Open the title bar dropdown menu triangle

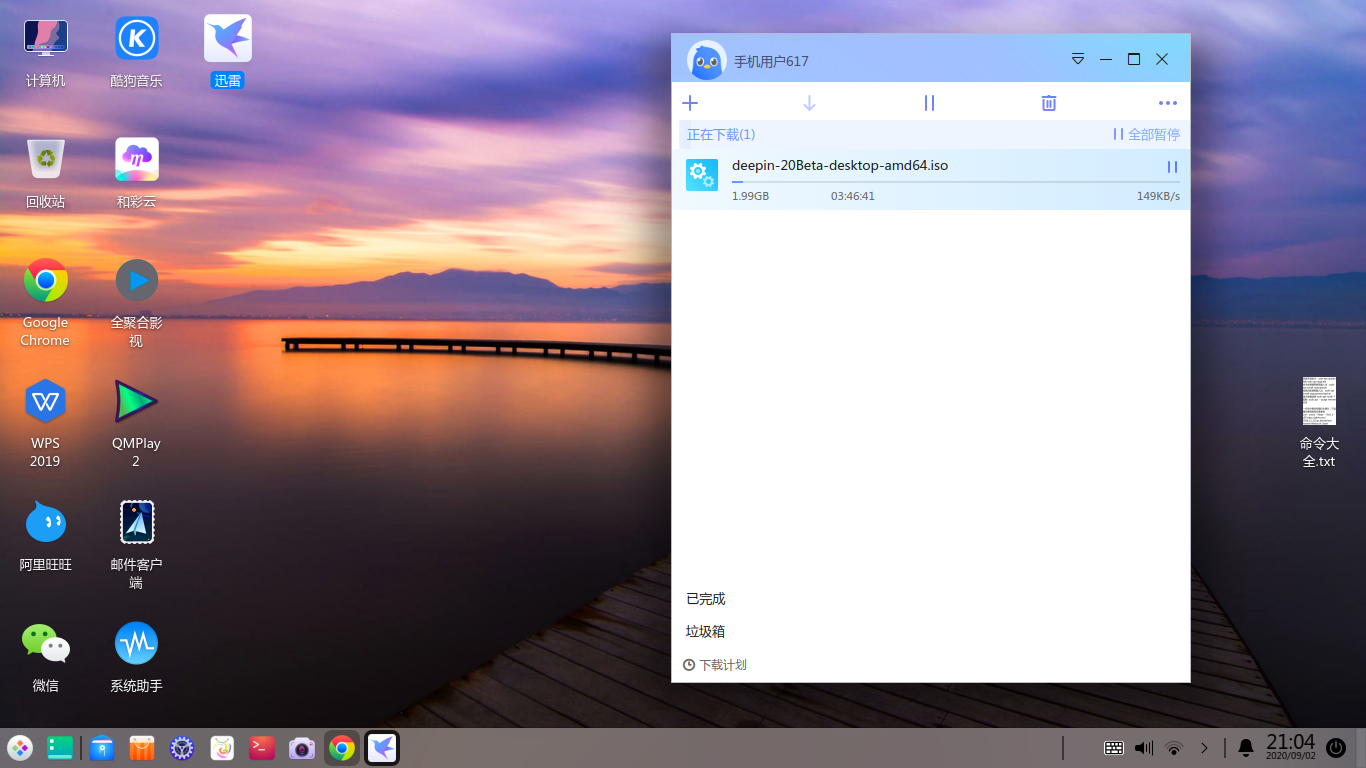pos(1078,59)
